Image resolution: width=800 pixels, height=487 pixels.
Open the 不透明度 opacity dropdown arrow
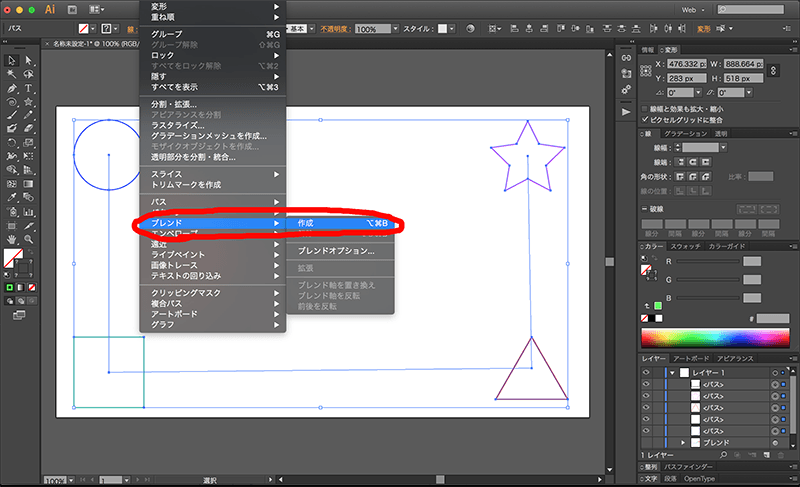pos(395,29)
